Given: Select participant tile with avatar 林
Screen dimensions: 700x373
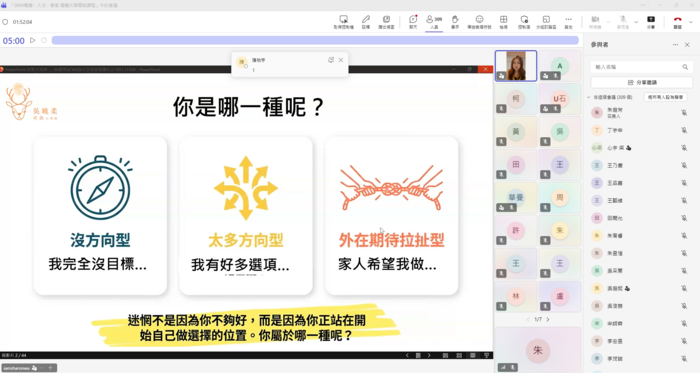Looking at the screenshot, I should [516, 296].
